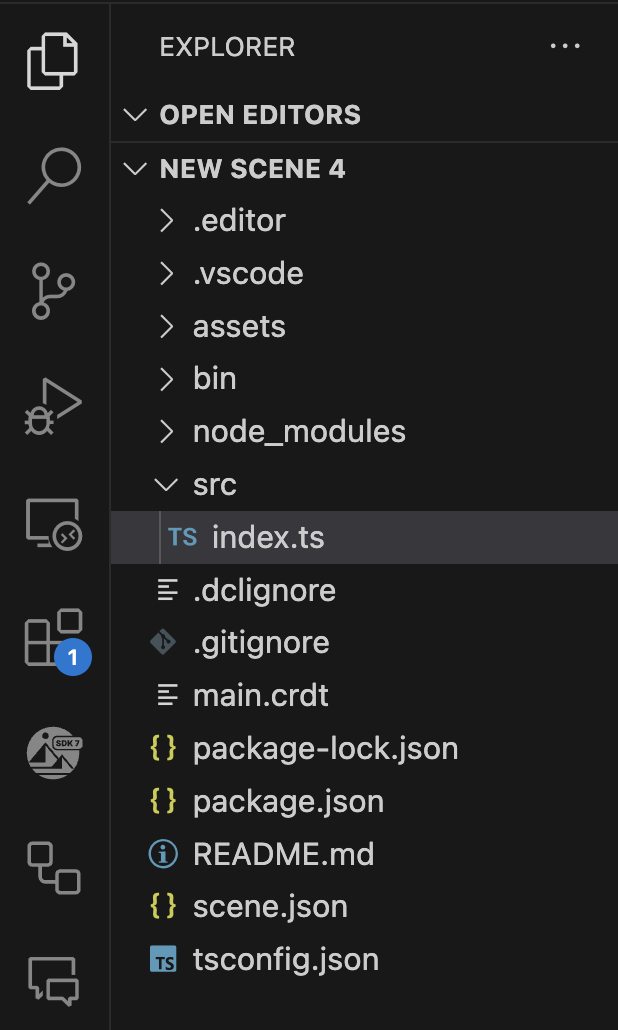Open Explorer more actions ellipsis menu
The image size is (618, 1030).
coord(565,46)
